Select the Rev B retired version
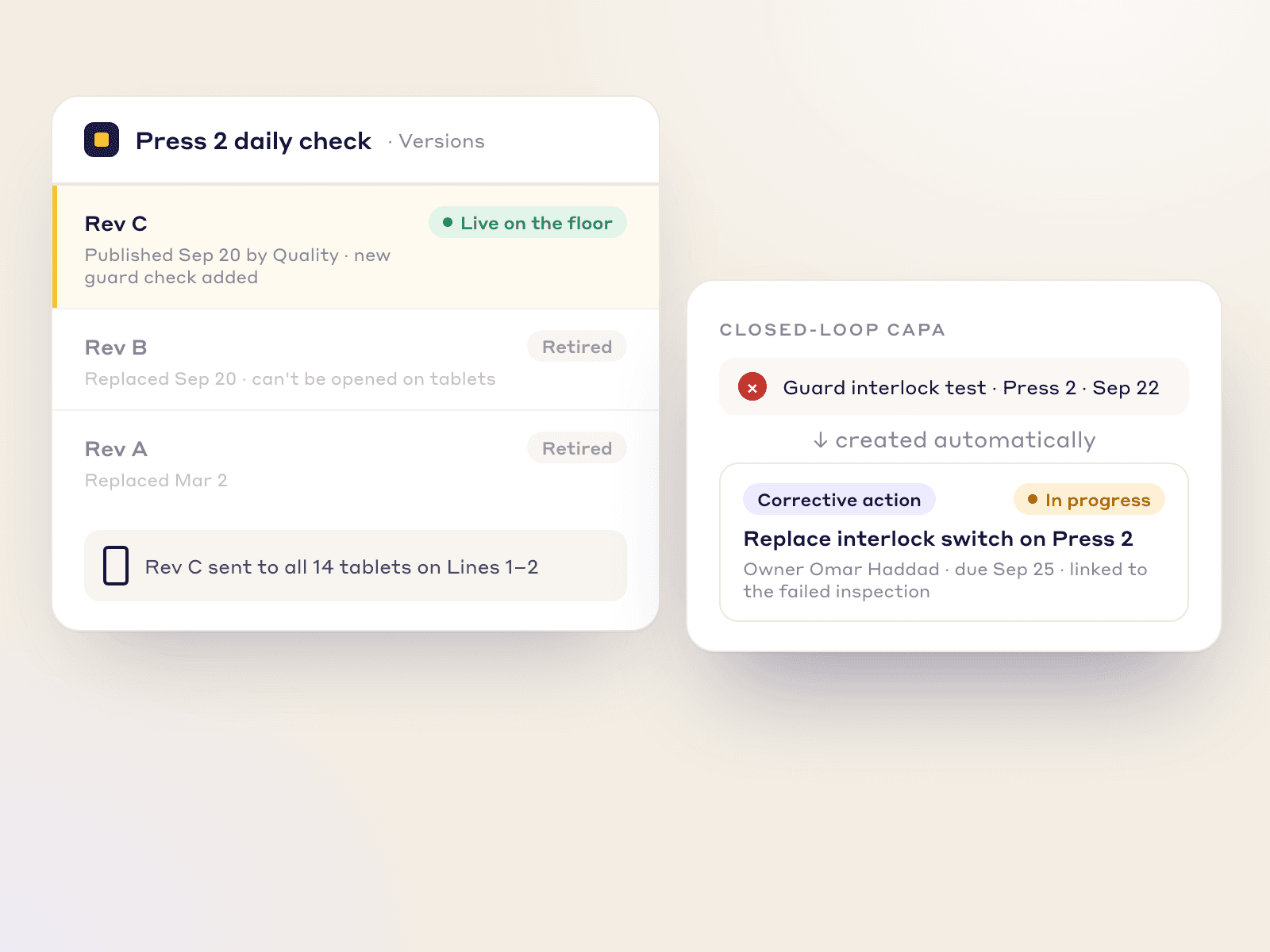1270x952 pixels. pyautogui.click(x=356, y=360)
